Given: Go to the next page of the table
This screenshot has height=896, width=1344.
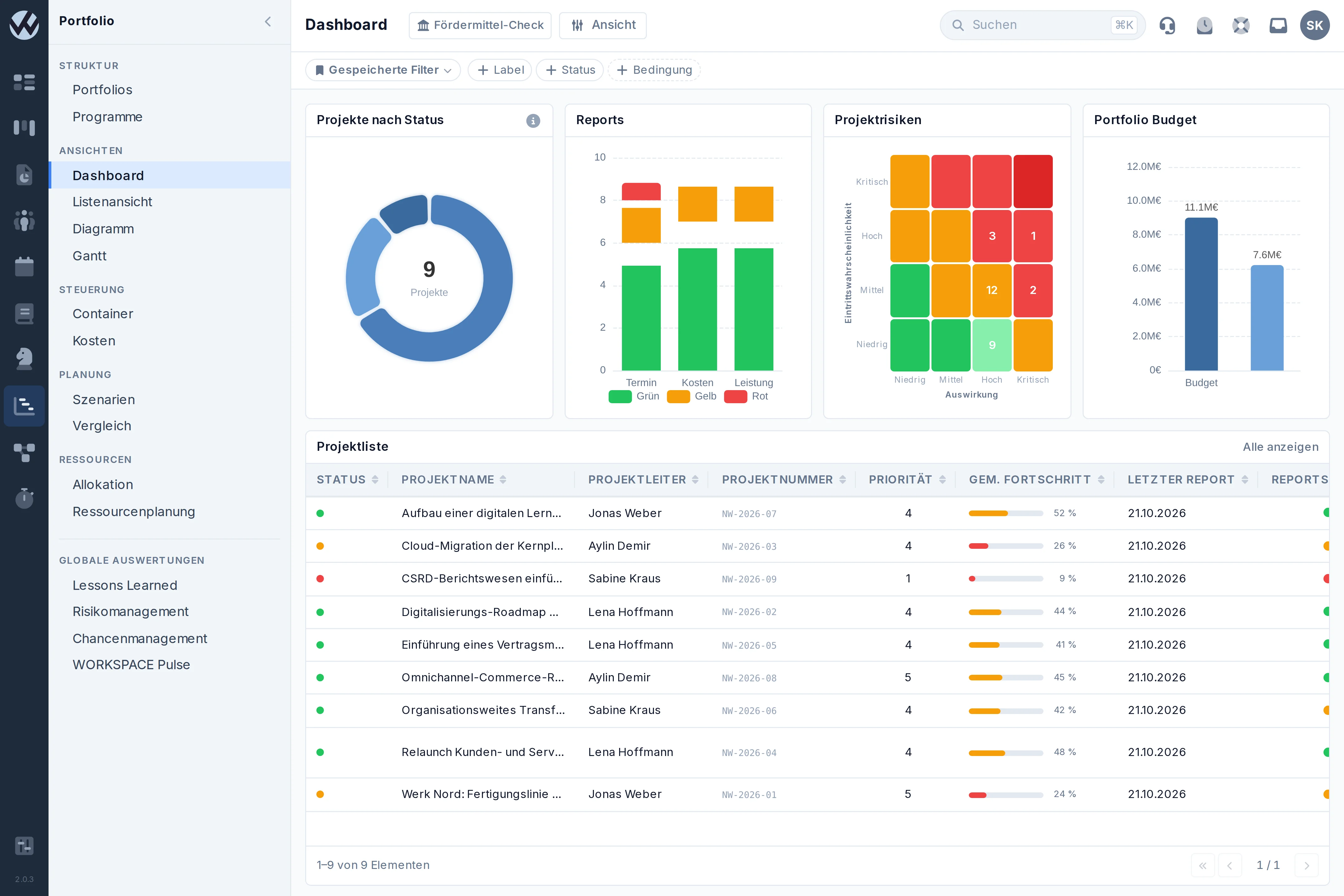Looking at the screenshot, I should pos(1306,865).
